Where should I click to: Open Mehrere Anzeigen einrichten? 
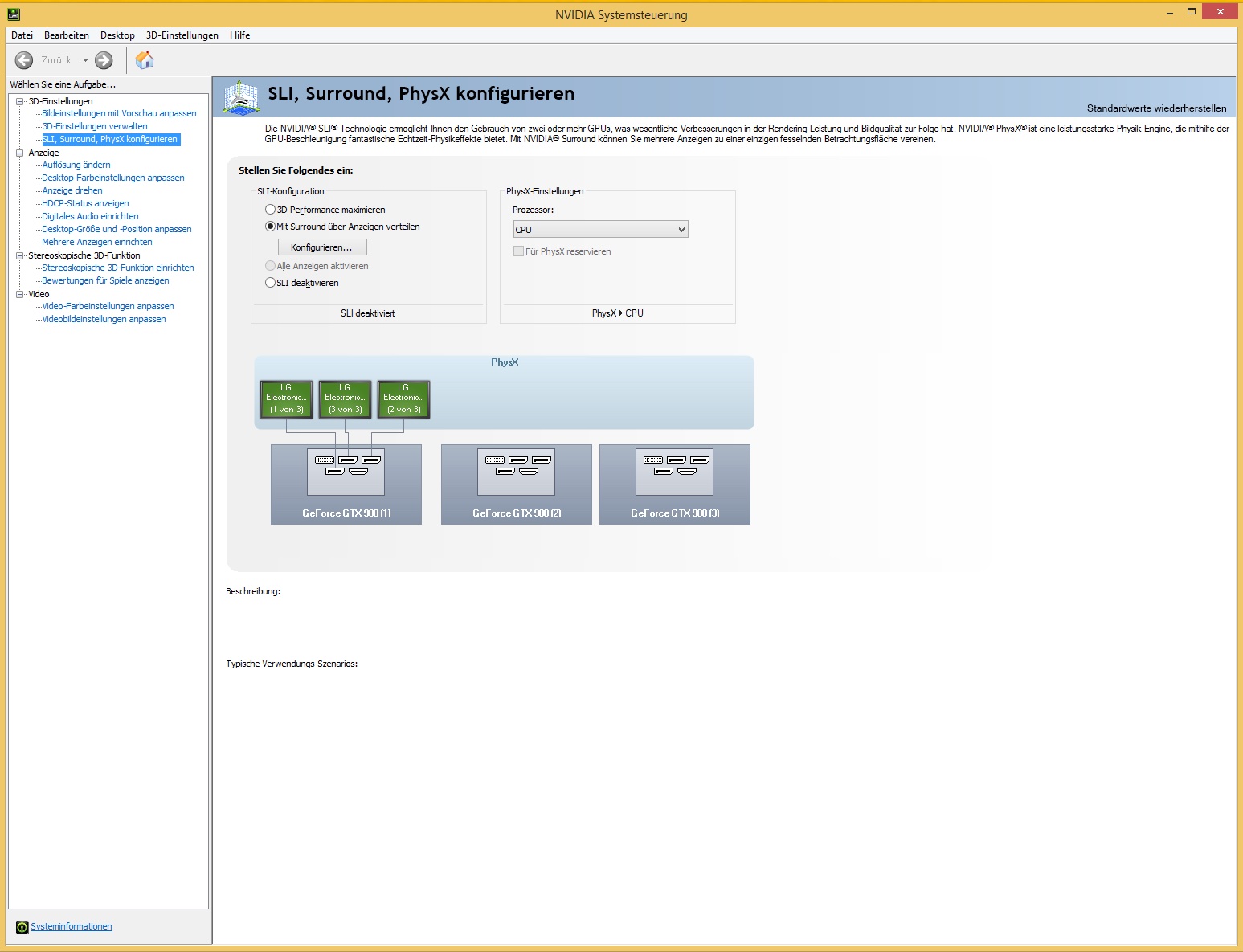click(97, 242)
